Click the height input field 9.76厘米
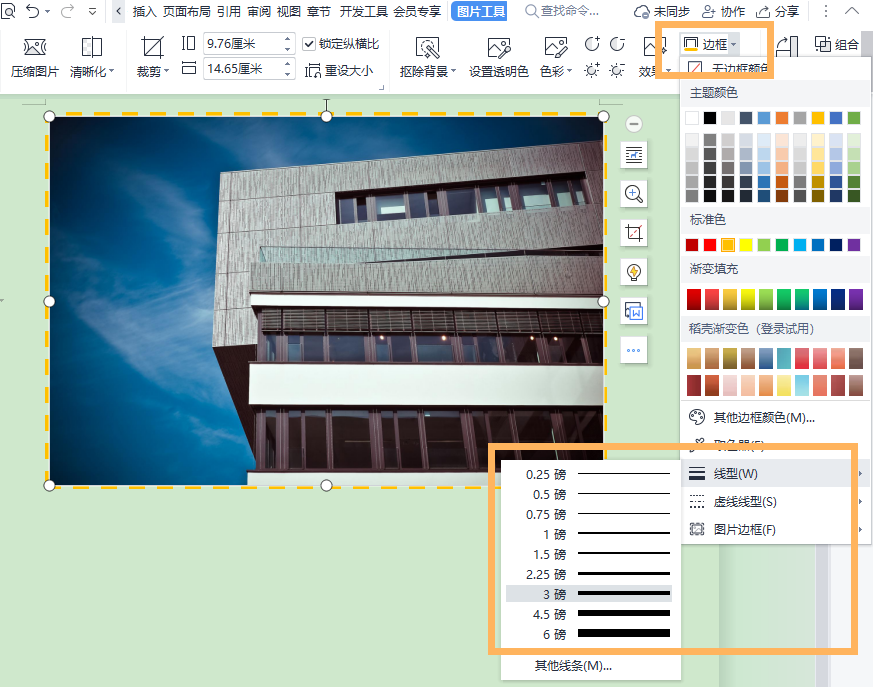 pyautogui.click(x=243, y=44)
